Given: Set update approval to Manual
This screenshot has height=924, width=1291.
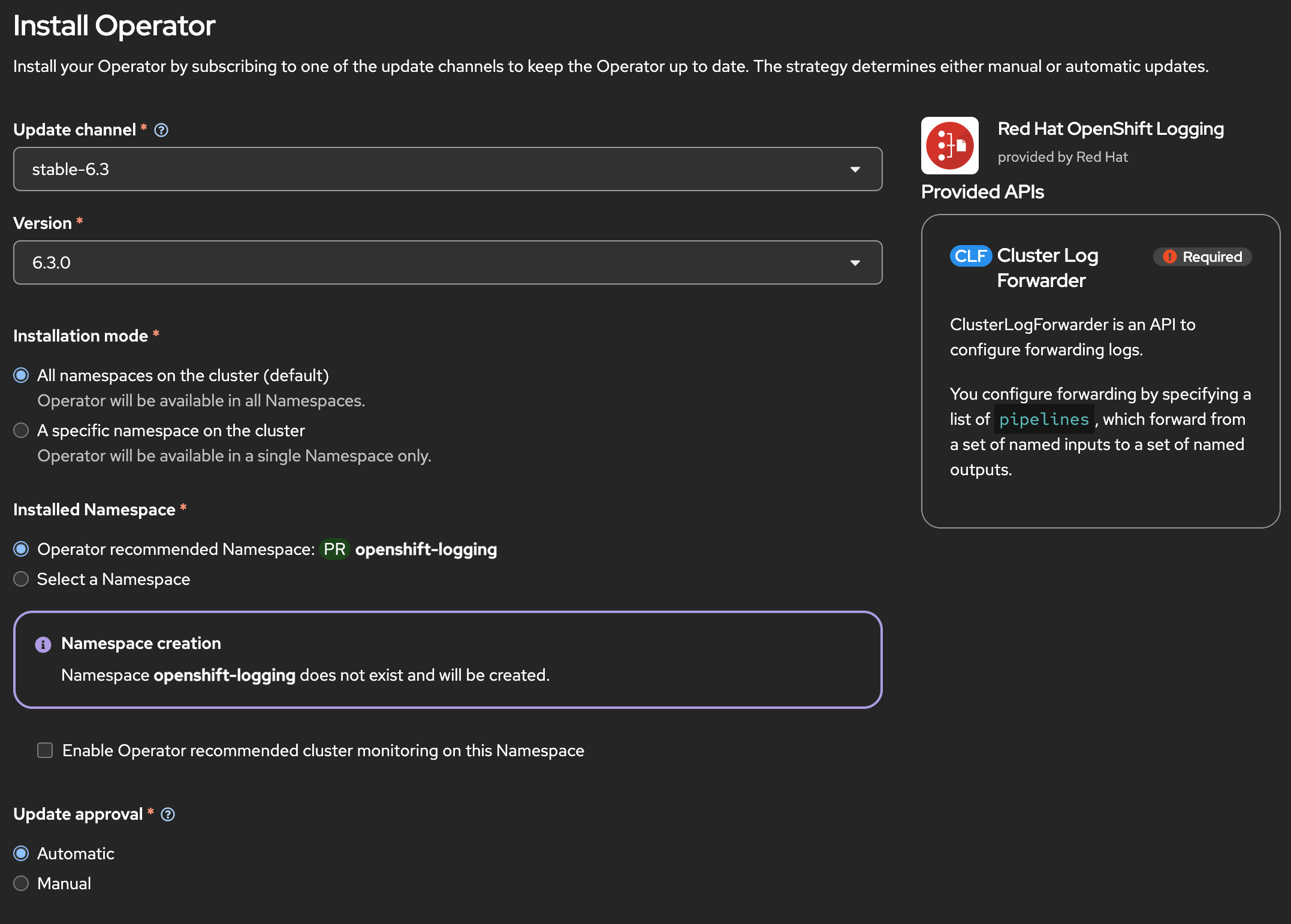Looking at the screenshot, I should [x=21, y=883].
